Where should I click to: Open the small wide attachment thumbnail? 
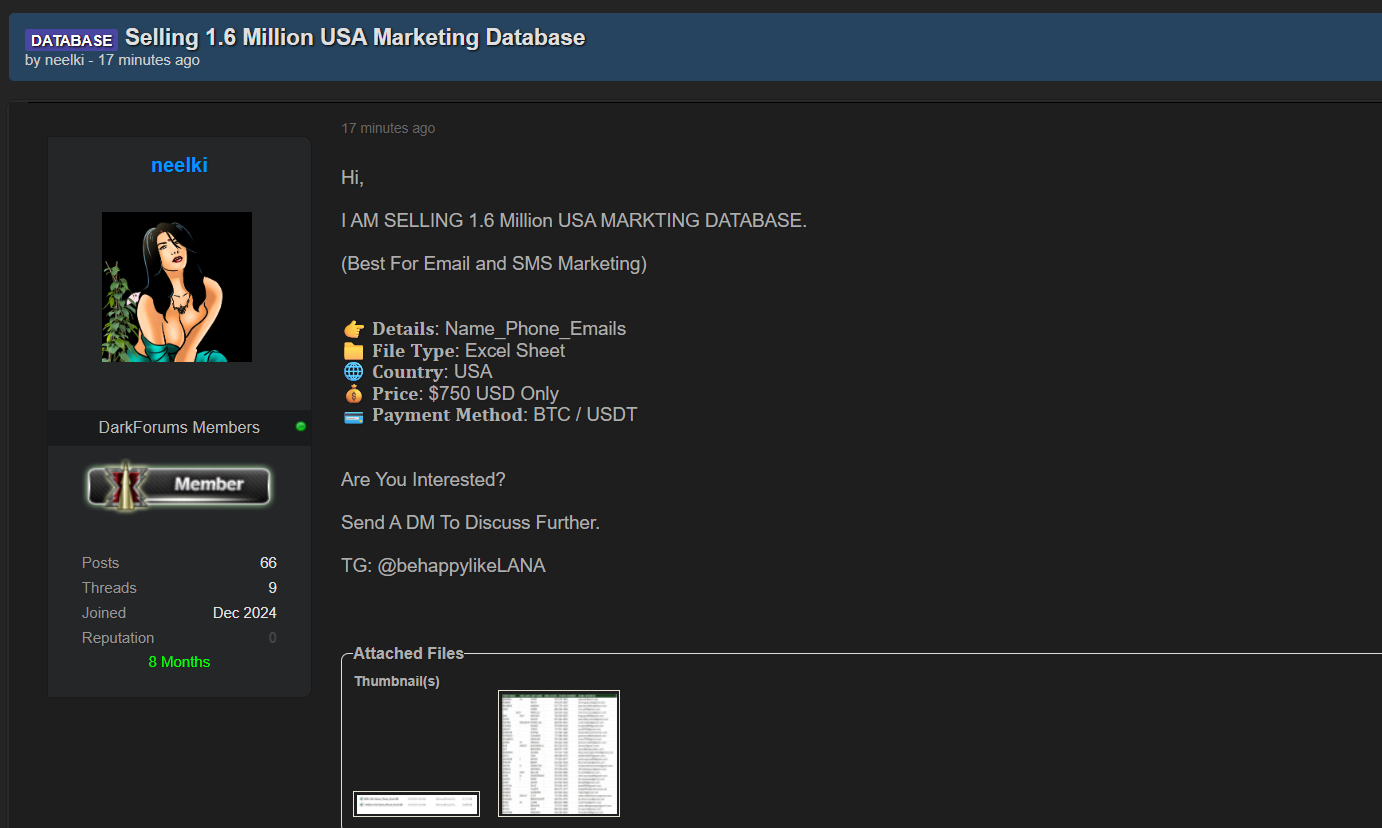click(x=416, y=803)
